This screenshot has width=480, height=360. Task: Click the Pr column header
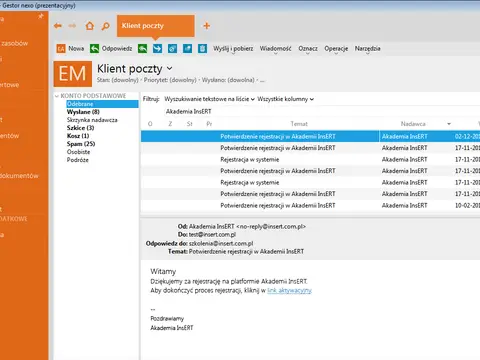pyautogui.click(x=209, y=124)
